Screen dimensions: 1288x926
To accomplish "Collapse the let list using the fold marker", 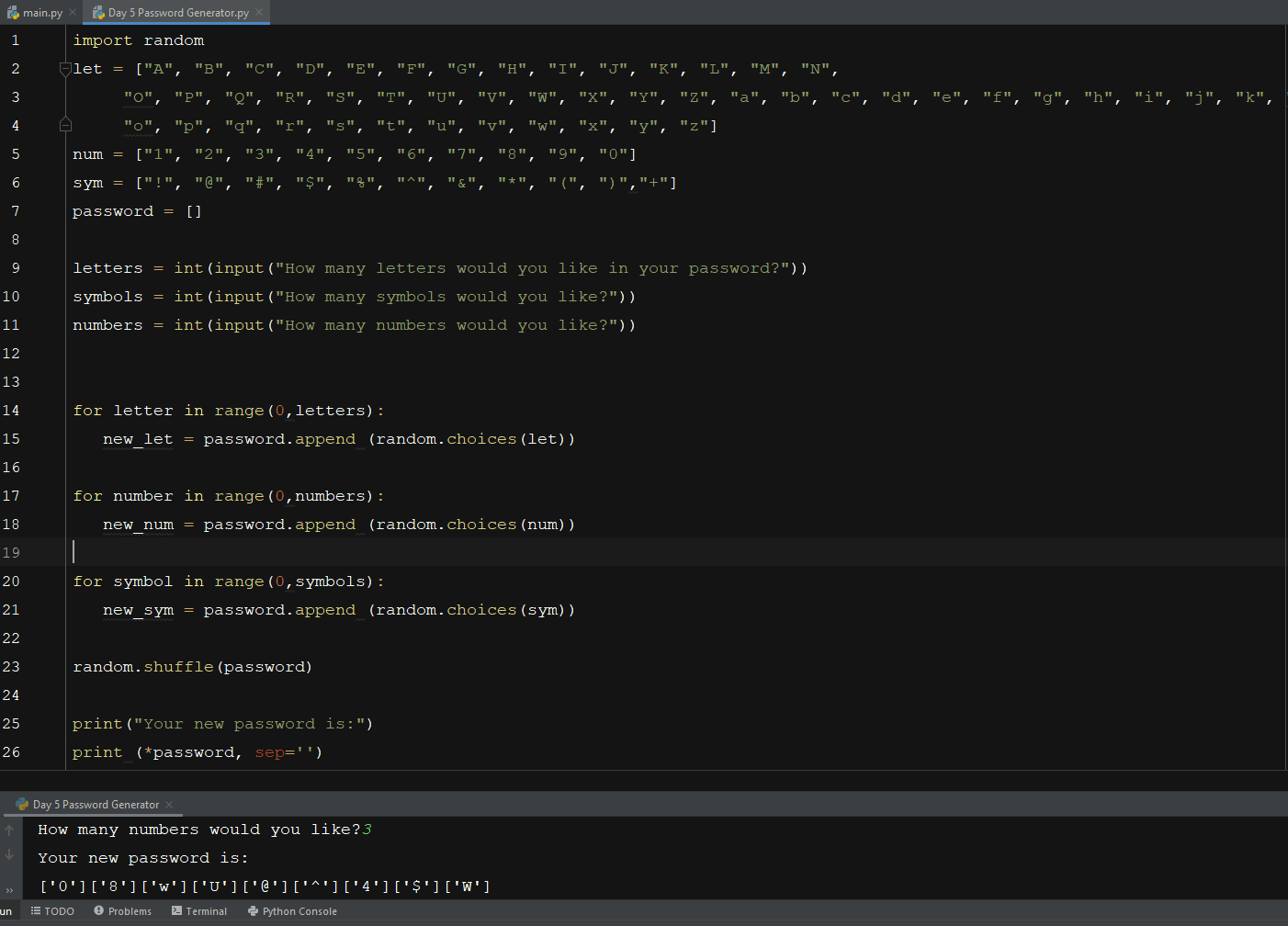I will coord(64,67).
